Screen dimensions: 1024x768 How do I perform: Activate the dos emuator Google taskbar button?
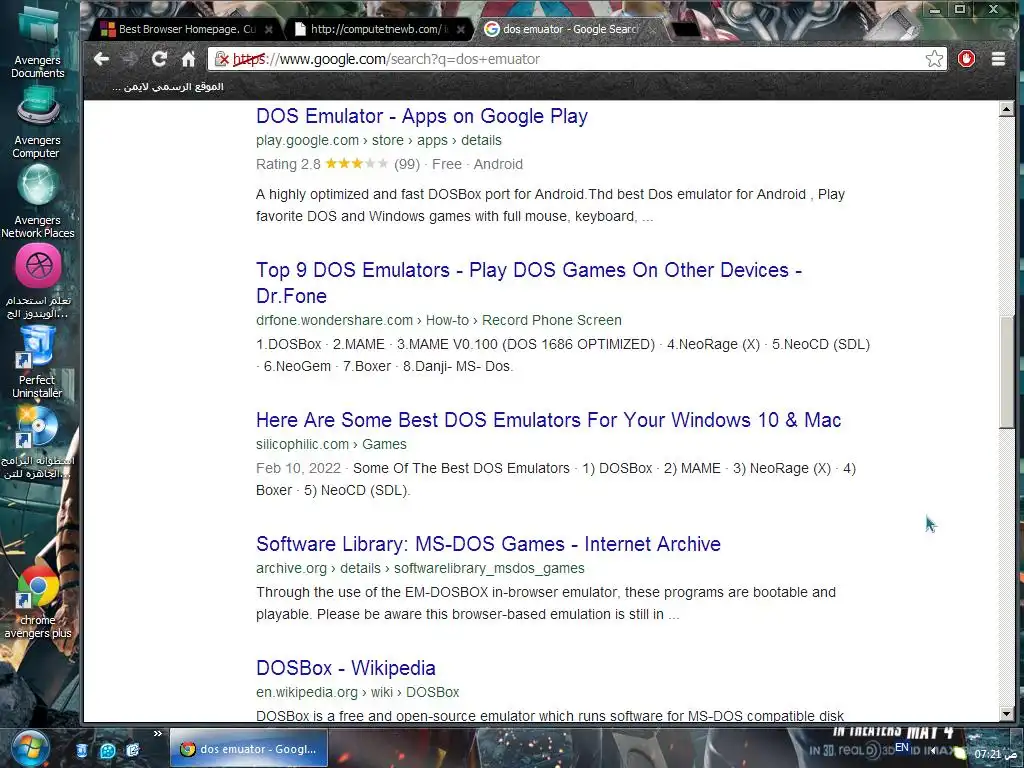[249, 749]
